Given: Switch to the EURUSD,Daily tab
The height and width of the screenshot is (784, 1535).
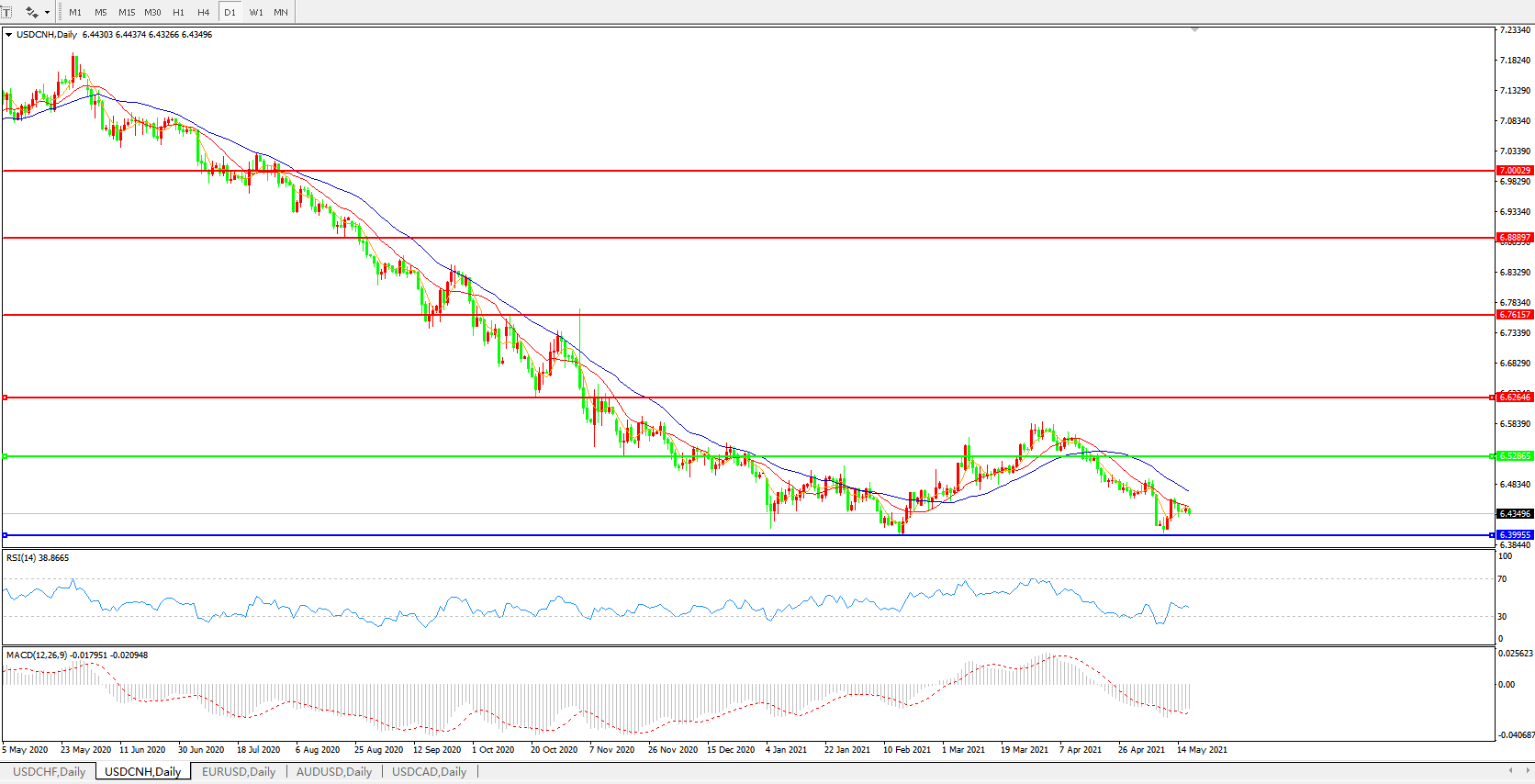Looking at the screenshot, I should [x=239, y=771].
